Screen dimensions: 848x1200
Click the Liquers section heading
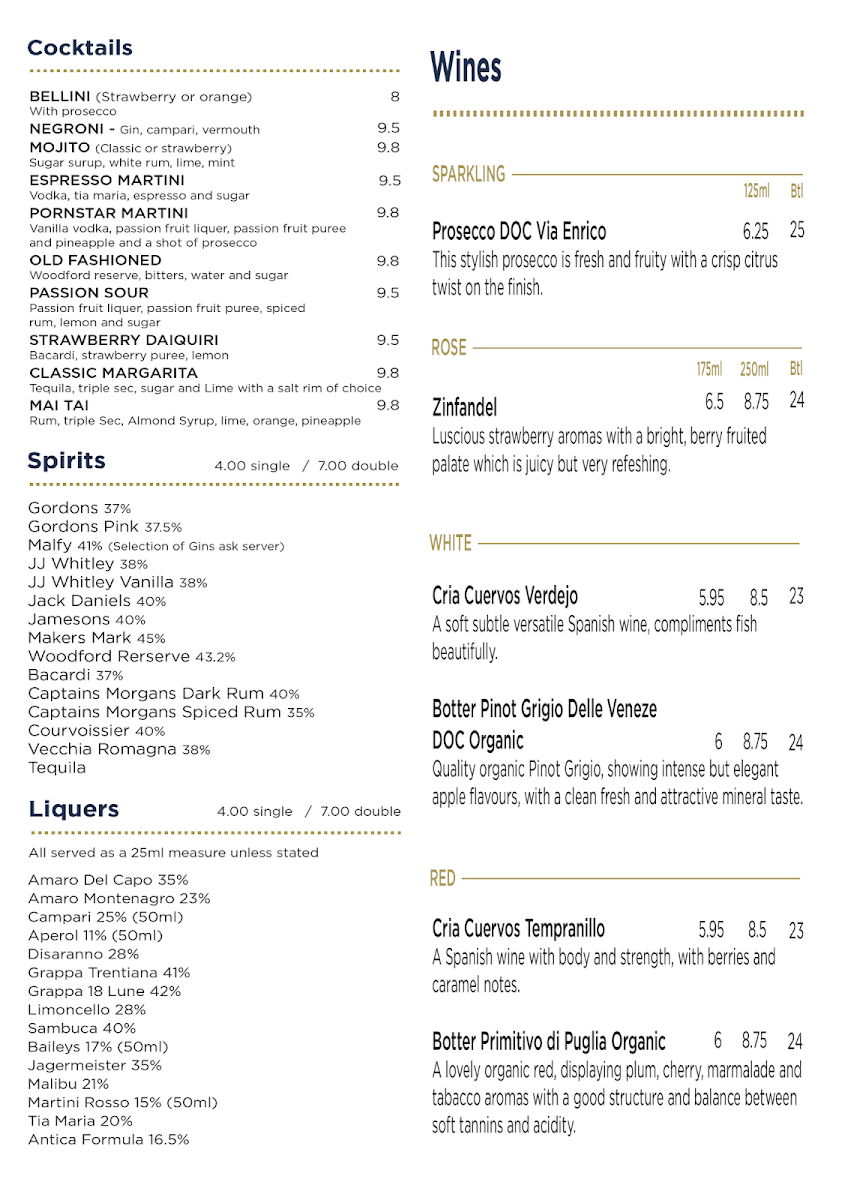[74, 810]
